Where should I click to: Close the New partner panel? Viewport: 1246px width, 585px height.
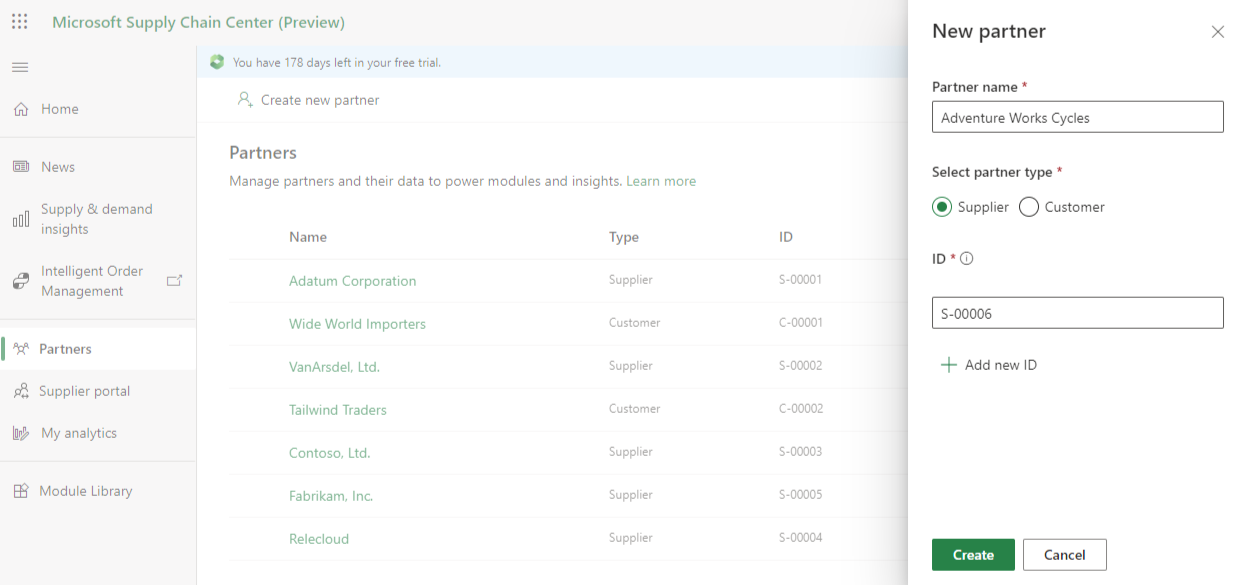pos(1218,32)
